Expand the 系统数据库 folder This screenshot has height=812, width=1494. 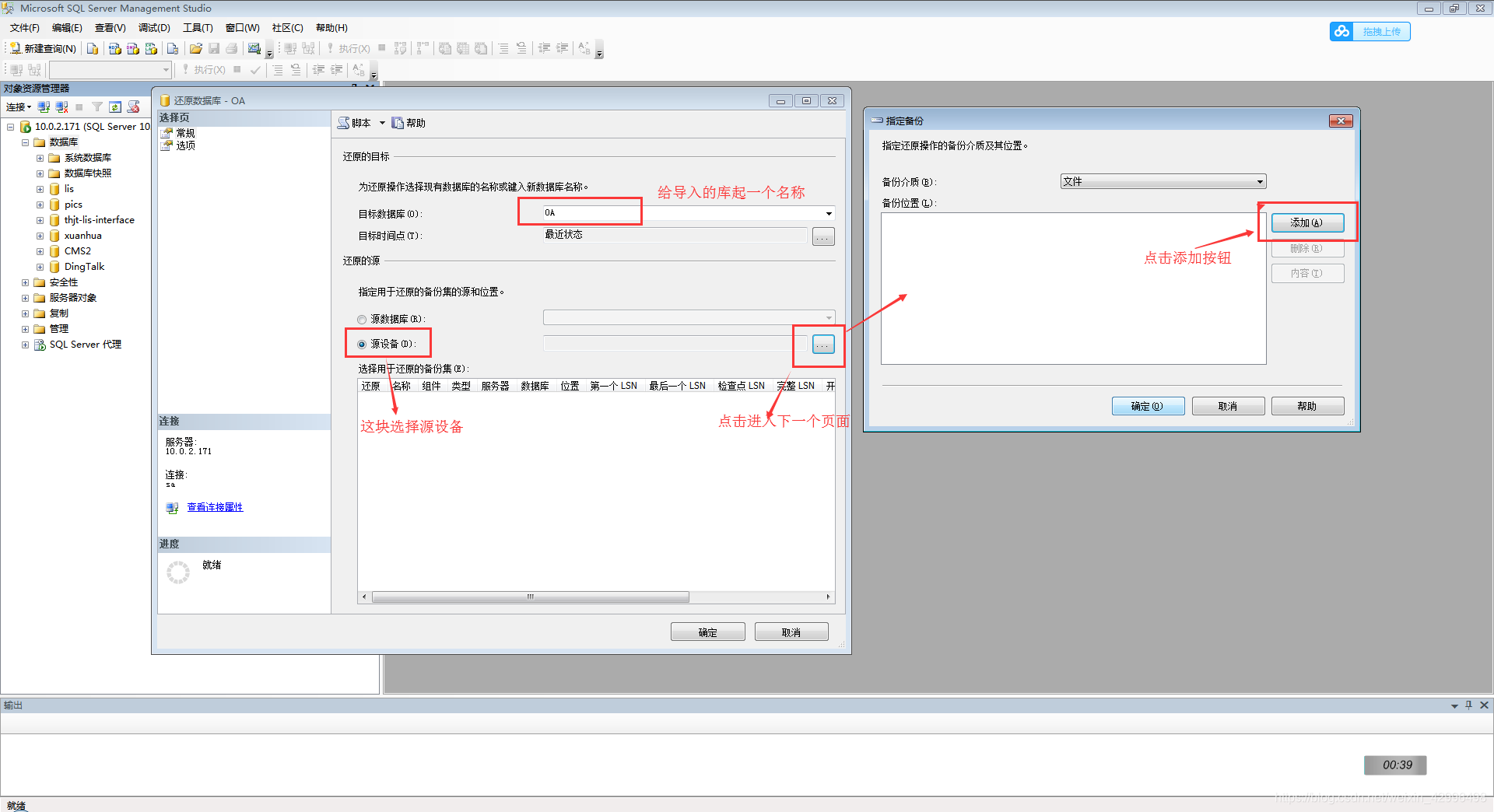(40, 158)
